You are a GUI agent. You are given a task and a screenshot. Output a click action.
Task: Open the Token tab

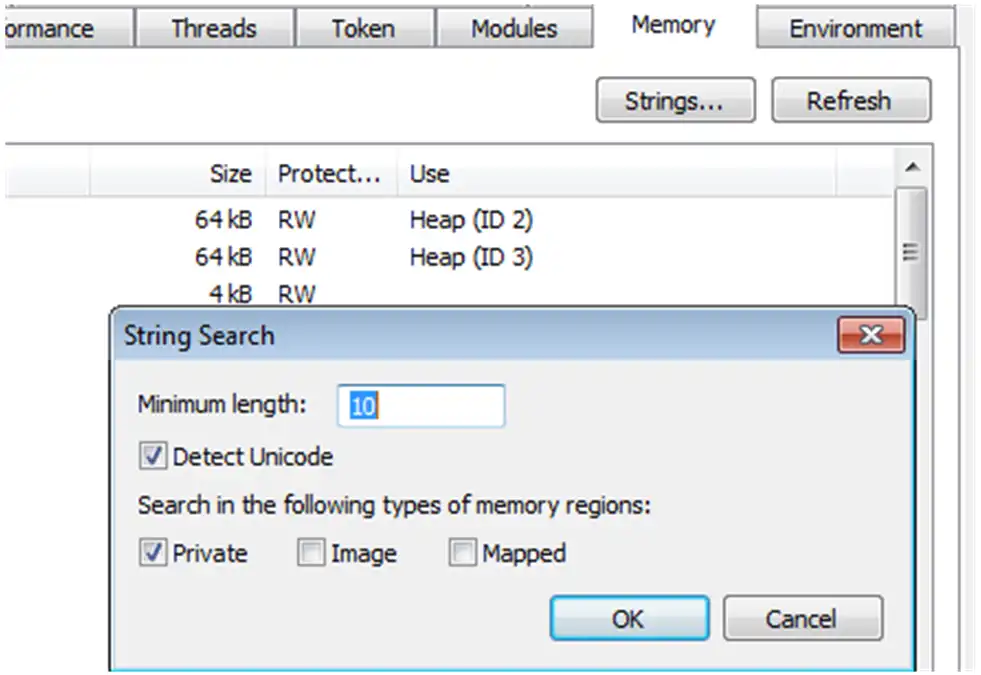point(364,28)
